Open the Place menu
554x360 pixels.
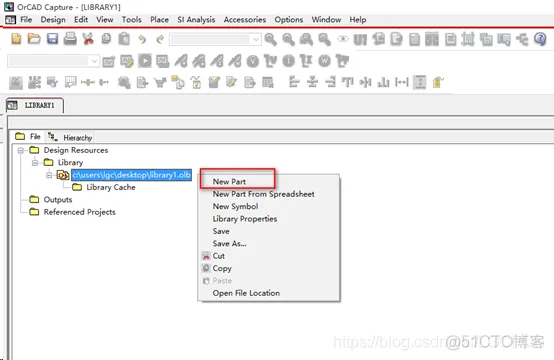coord(159,20)
